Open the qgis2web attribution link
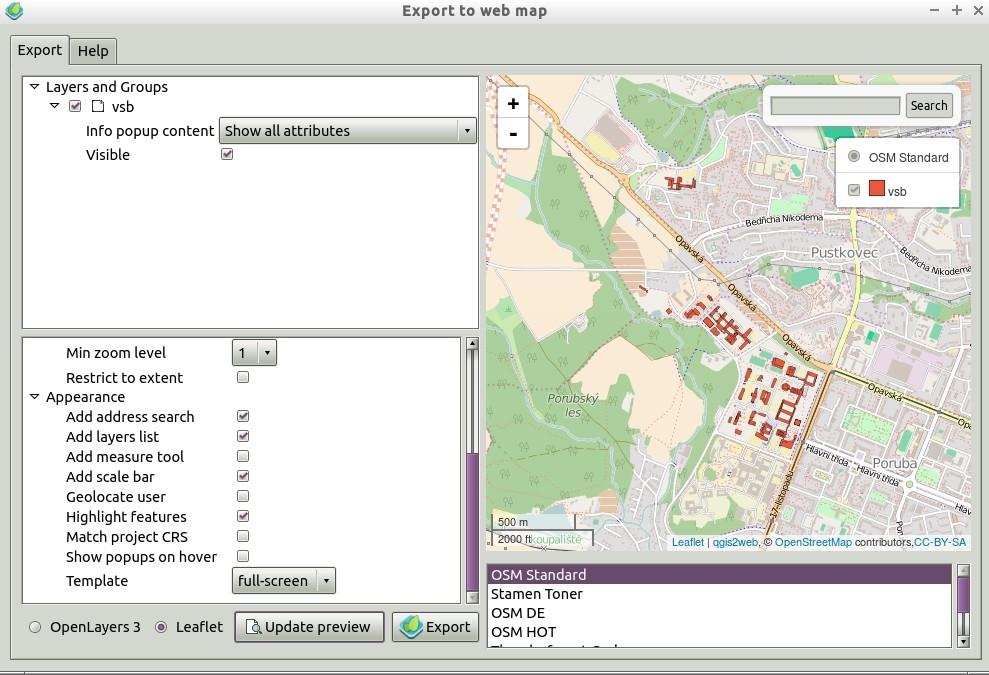 735,542
